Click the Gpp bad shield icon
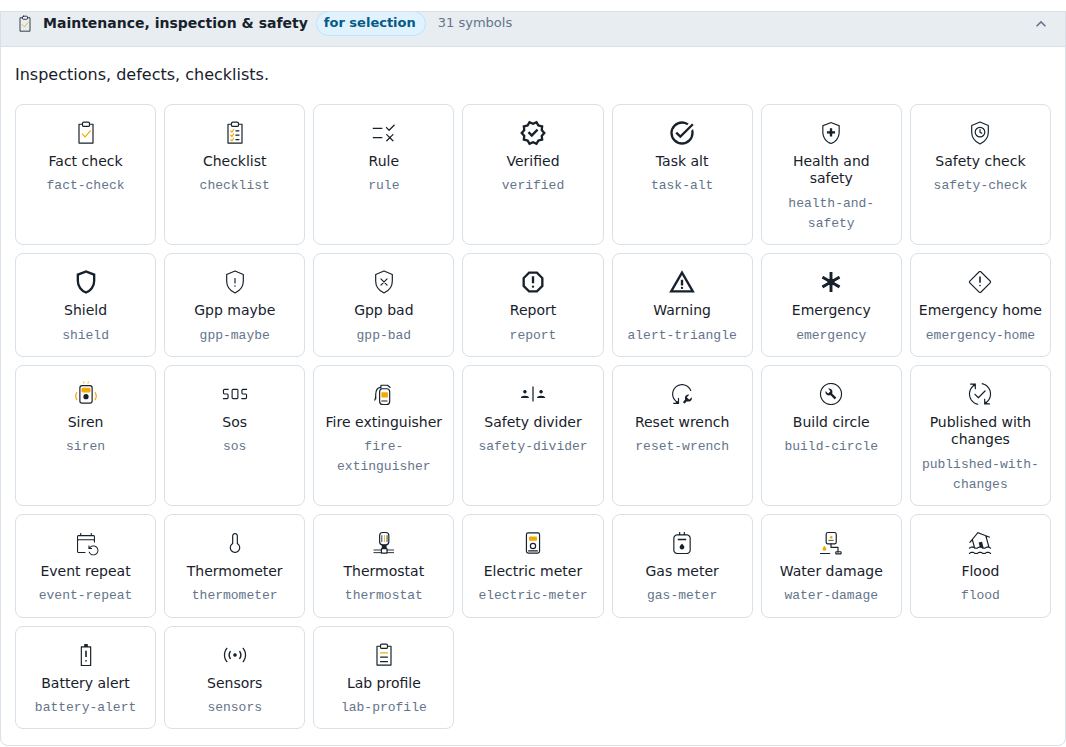 pos(383,281)
